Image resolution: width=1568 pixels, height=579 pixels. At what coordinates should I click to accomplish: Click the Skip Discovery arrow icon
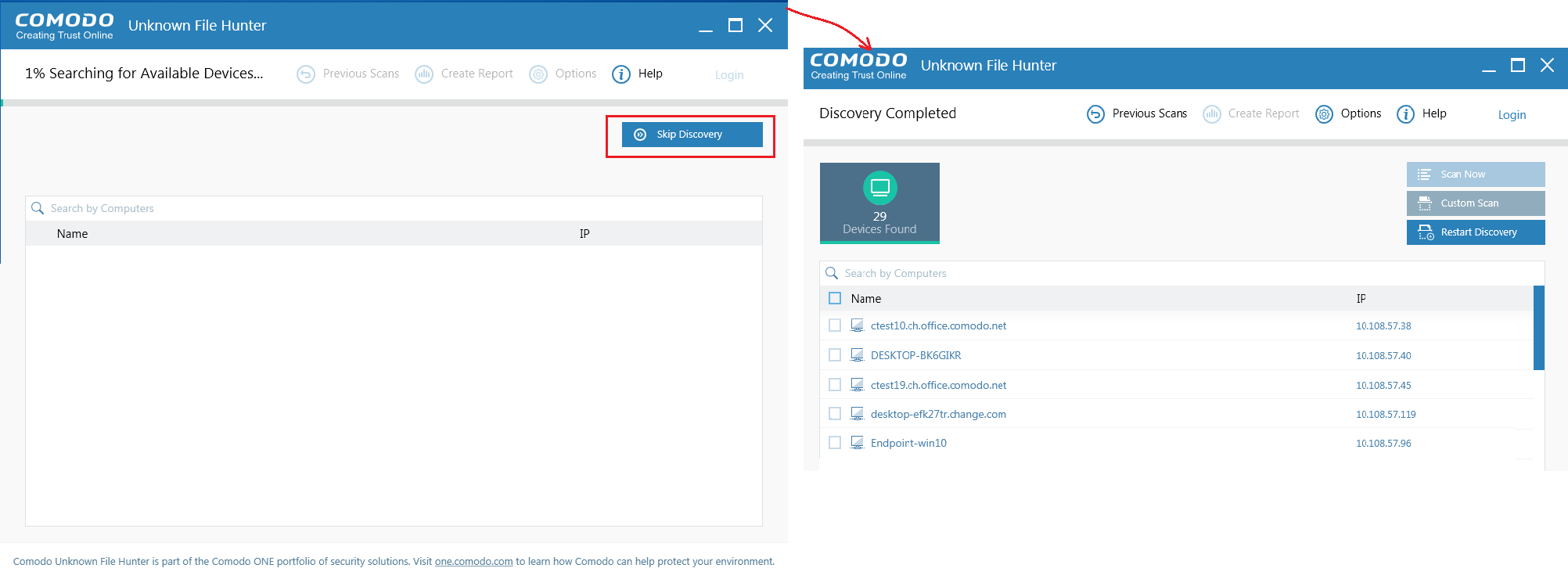(x=640, y=135)
